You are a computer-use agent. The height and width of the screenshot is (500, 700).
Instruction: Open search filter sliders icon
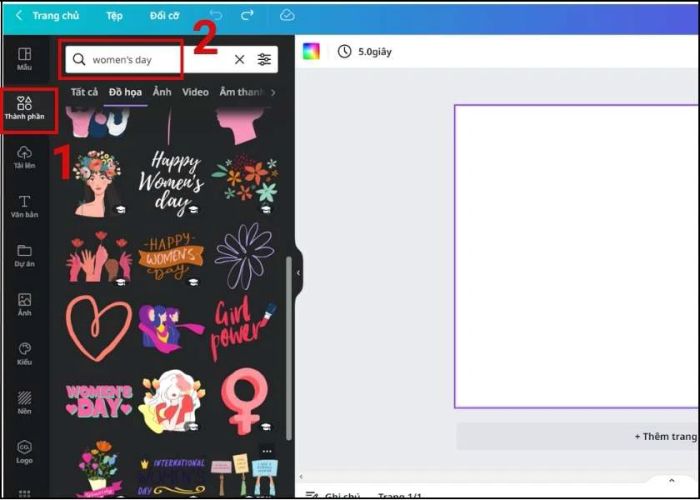(x=264, y=59)
